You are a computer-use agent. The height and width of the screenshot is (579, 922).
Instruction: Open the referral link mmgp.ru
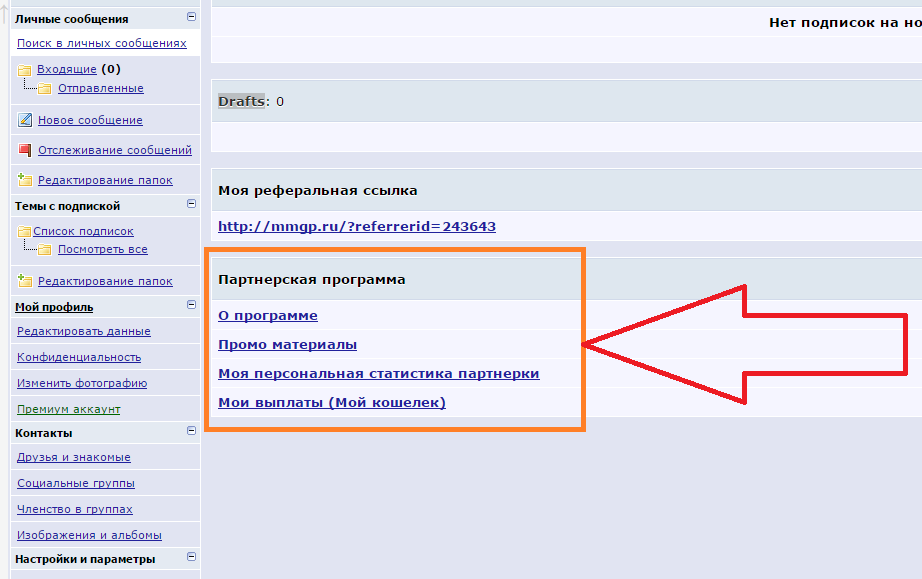pos(356,227)
